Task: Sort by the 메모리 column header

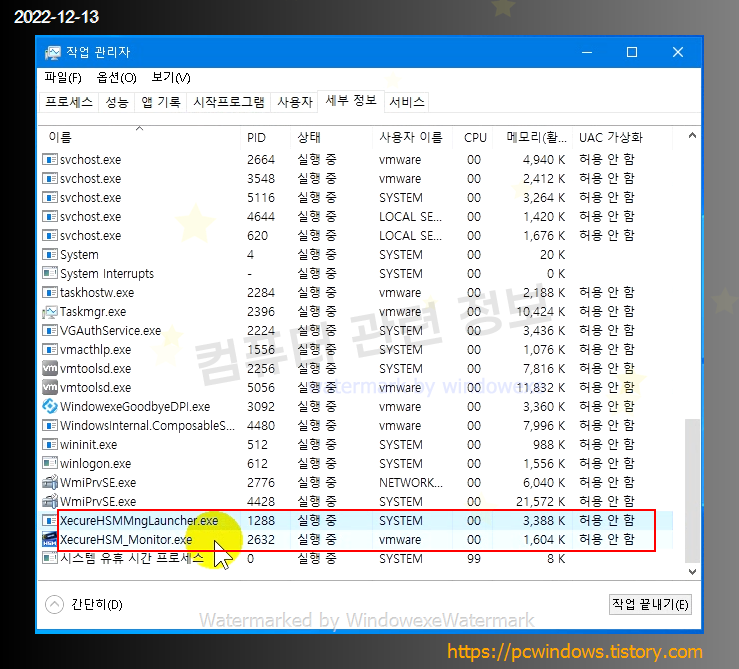Action: [533, 137]
